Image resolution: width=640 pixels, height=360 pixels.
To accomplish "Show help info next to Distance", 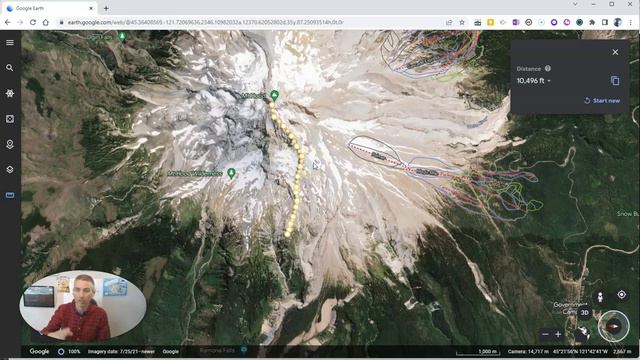I will [548, 69].
